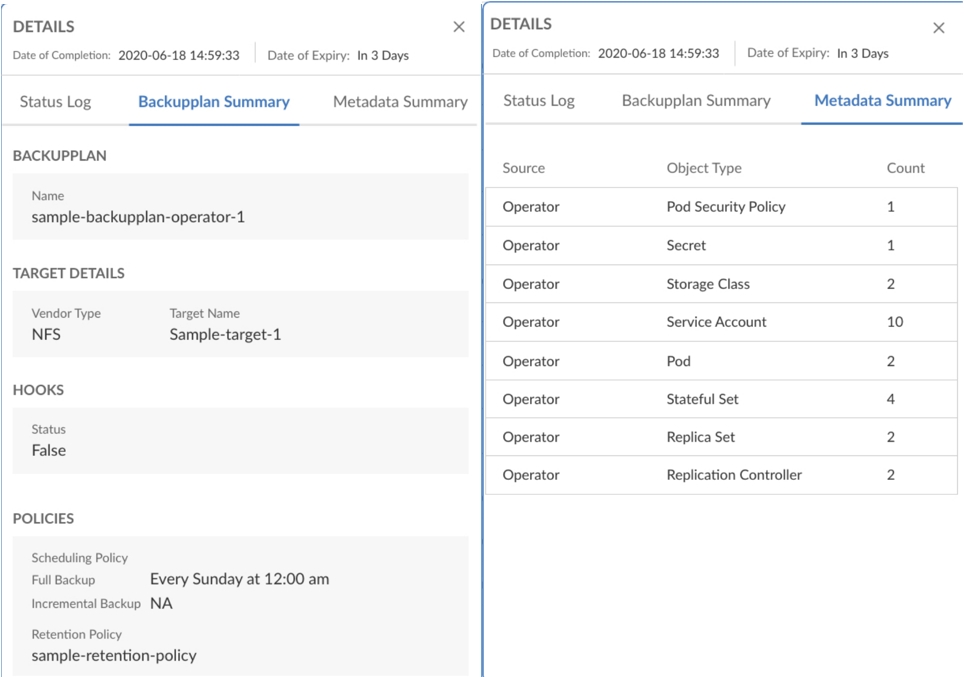
Task: Click the backupplan name sample-backupplan-operator-1
Action: click(x=138, y=217)
